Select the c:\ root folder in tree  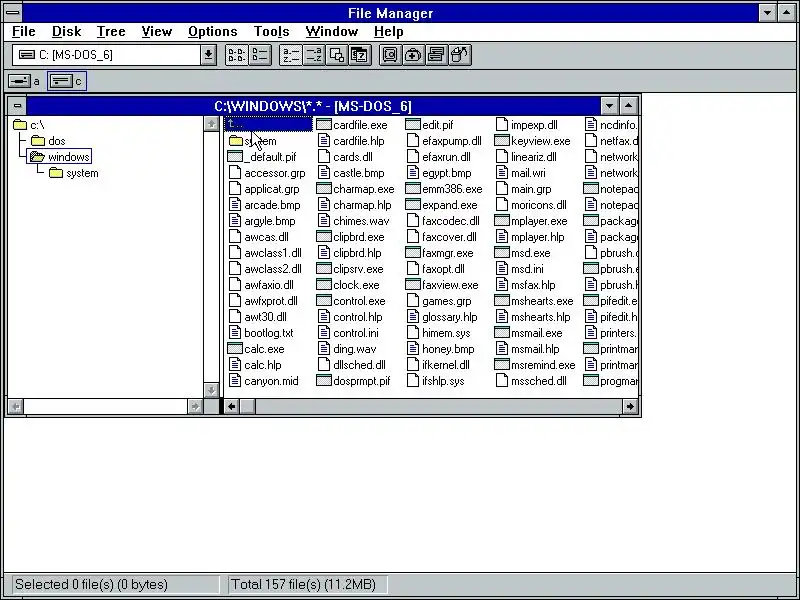(x=29, y=125)
